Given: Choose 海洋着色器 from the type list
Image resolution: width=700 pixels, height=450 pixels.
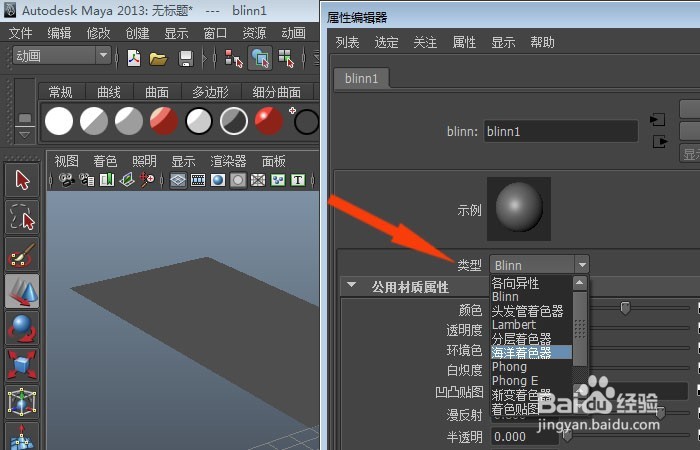Looking at the screenshot, I should click(531, 353).
